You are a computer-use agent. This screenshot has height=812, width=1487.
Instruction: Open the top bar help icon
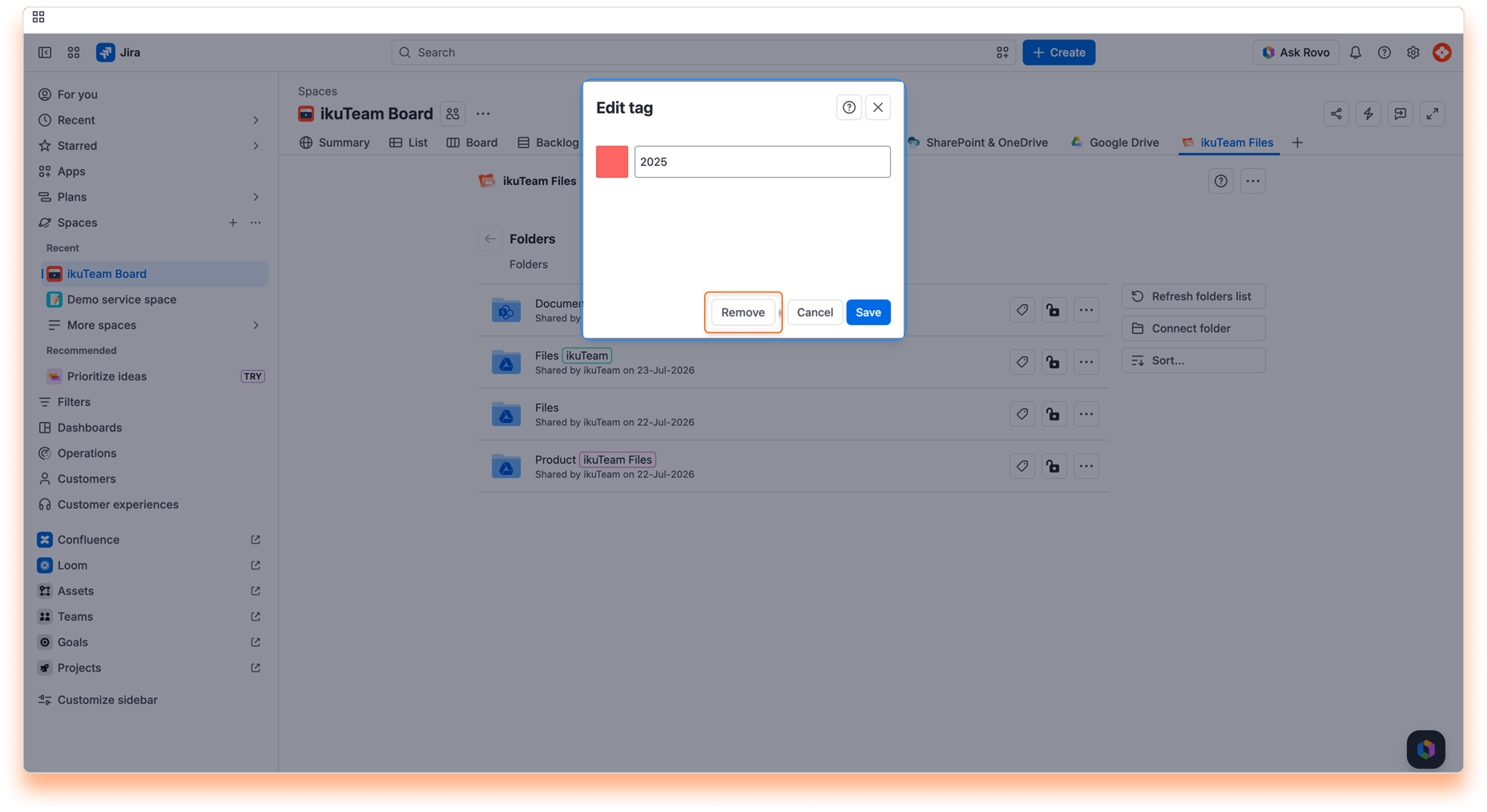click(1384, 52)
